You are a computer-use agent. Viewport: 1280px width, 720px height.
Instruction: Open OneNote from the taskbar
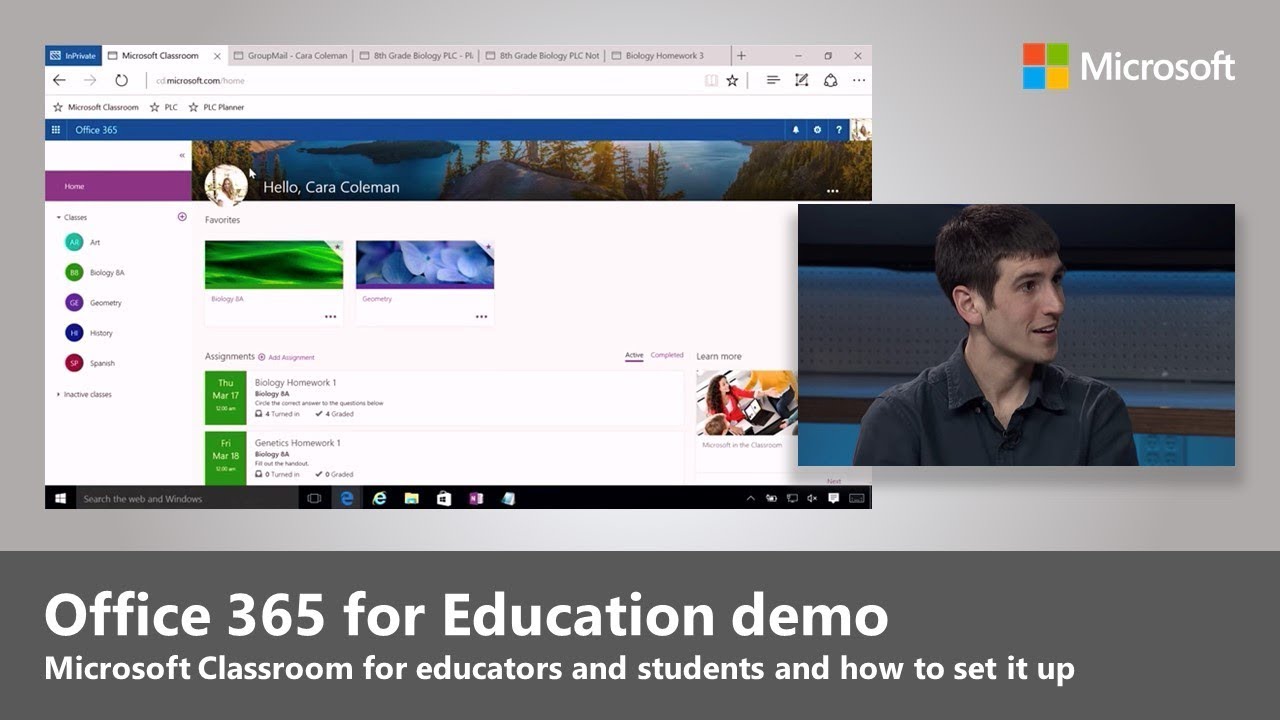(476, 498)
